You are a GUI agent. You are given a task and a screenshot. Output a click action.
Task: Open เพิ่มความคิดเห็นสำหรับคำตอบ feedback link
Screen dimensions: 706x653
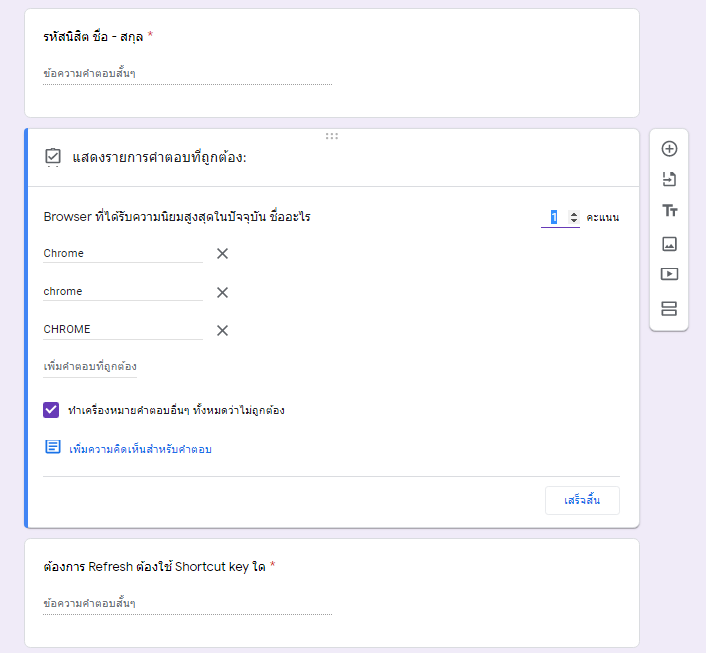[140, 449]
